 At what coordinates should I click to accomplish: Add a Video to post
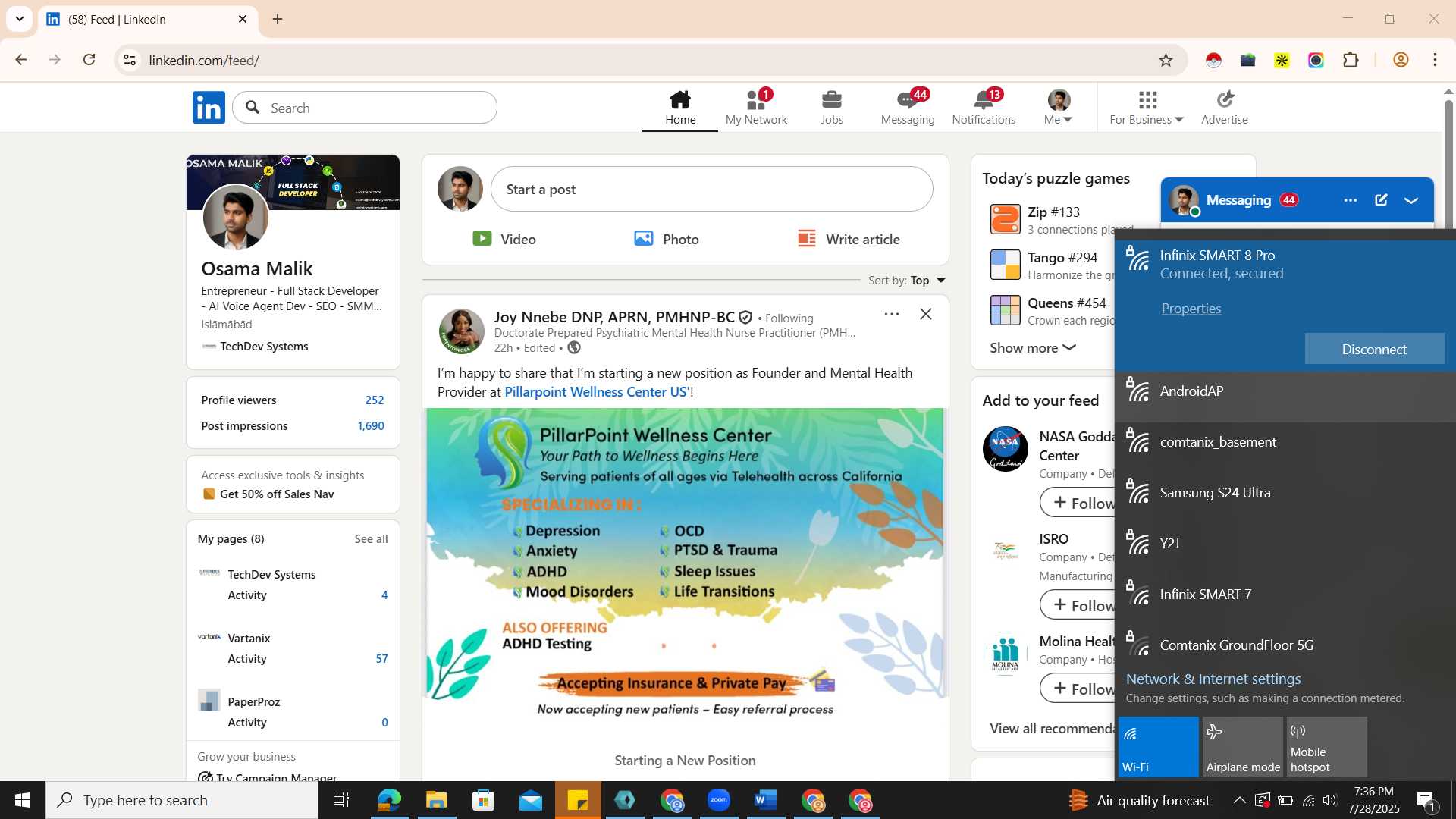coord(504,239)
